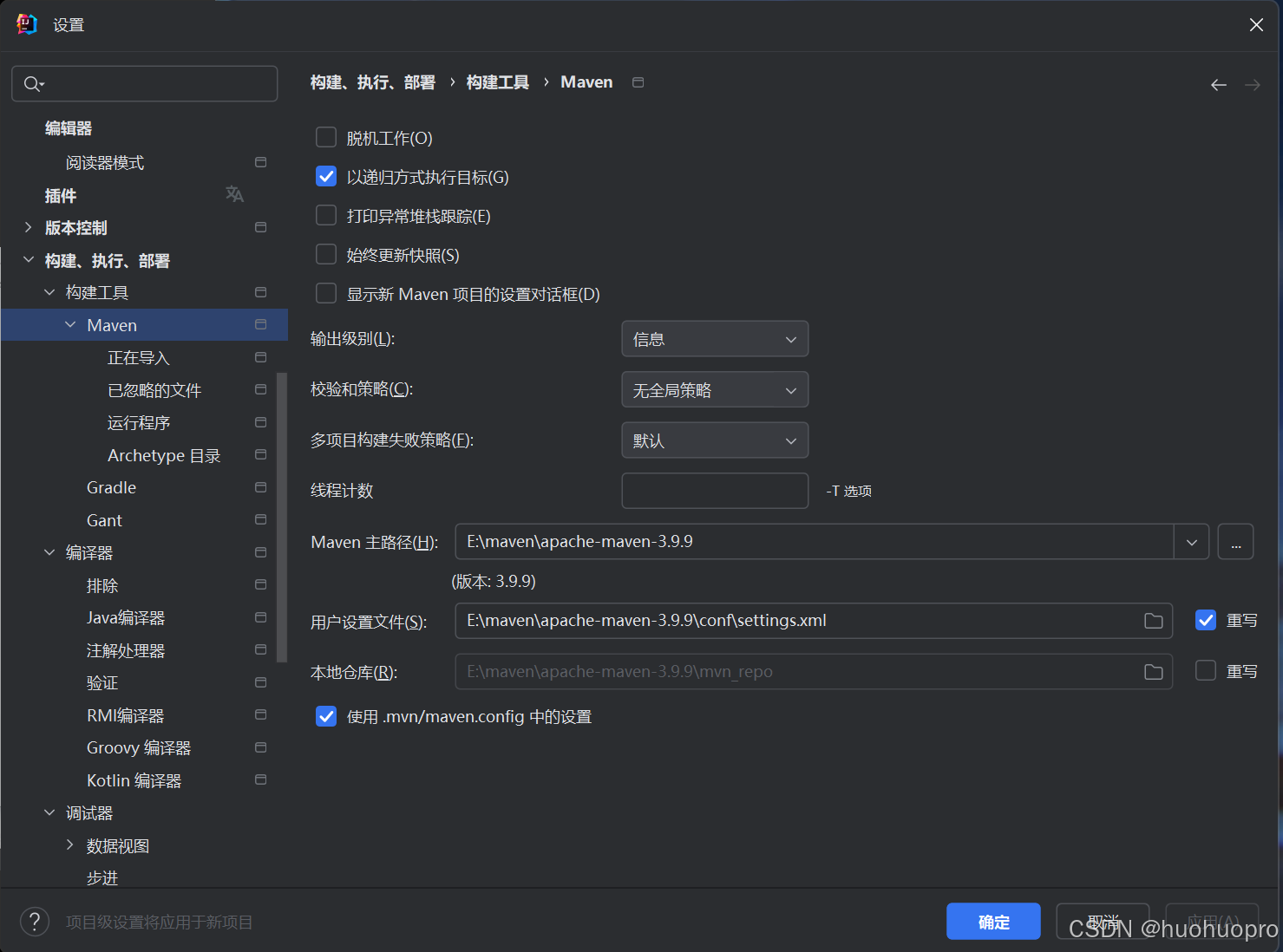Go back with the left arrow icon

[1219, 85]
